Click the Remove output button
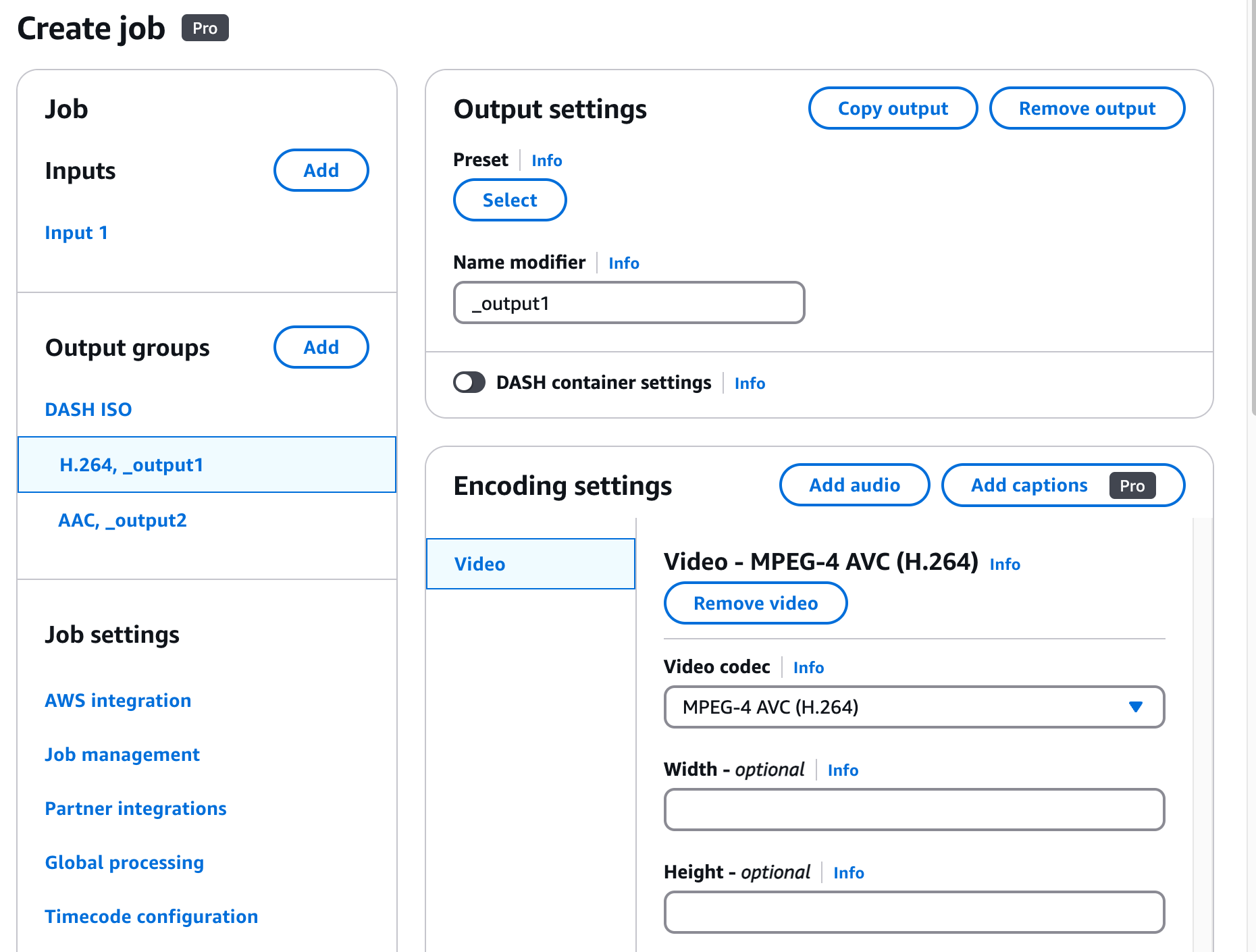Screen dimensions: 1256x952 click(1087, 108)
